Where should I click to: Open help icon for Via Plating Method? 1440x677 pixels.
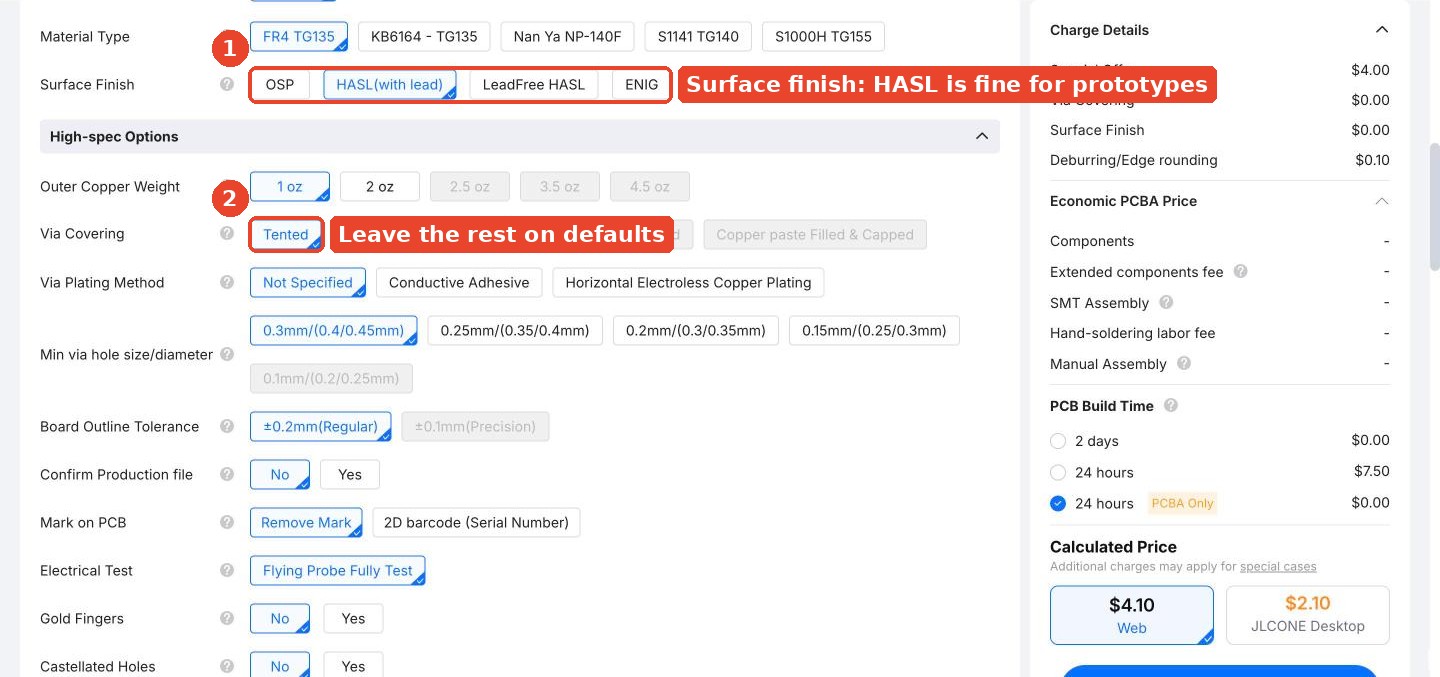tap(227, 282)
